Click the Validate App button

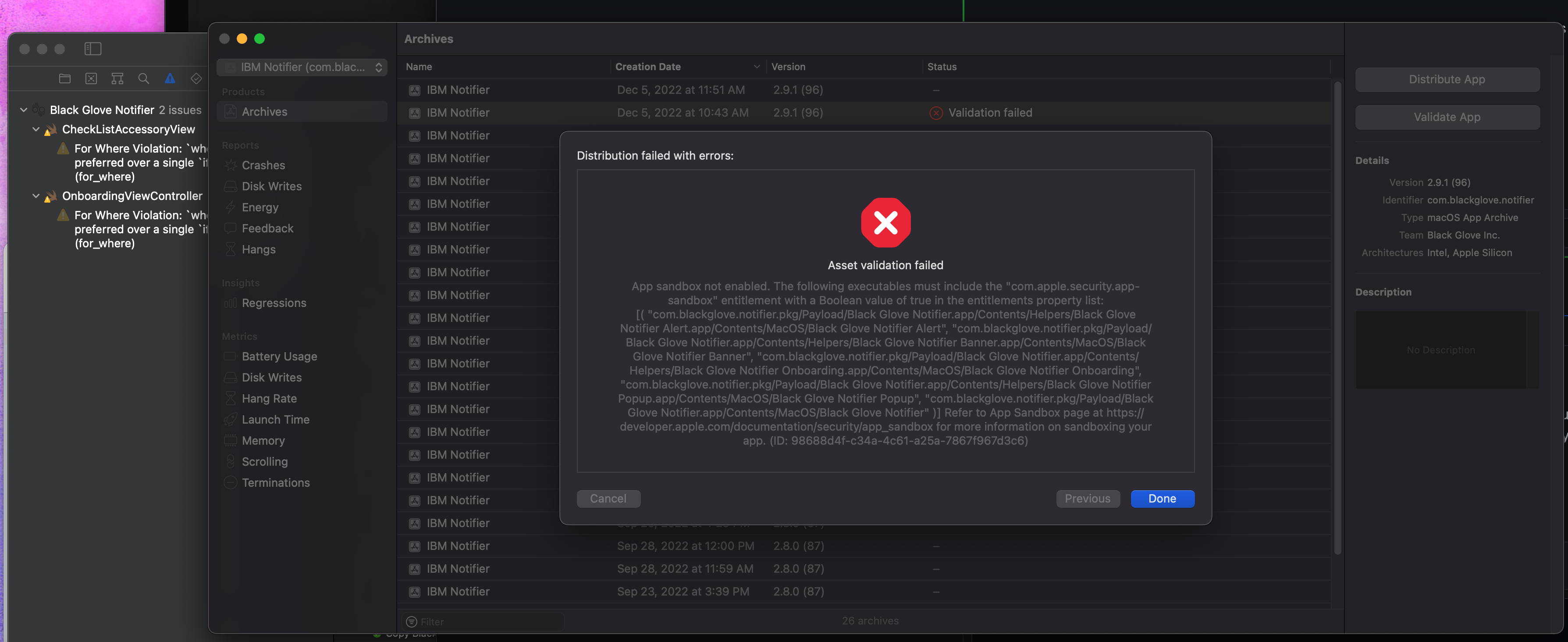tap(1447, 117)
